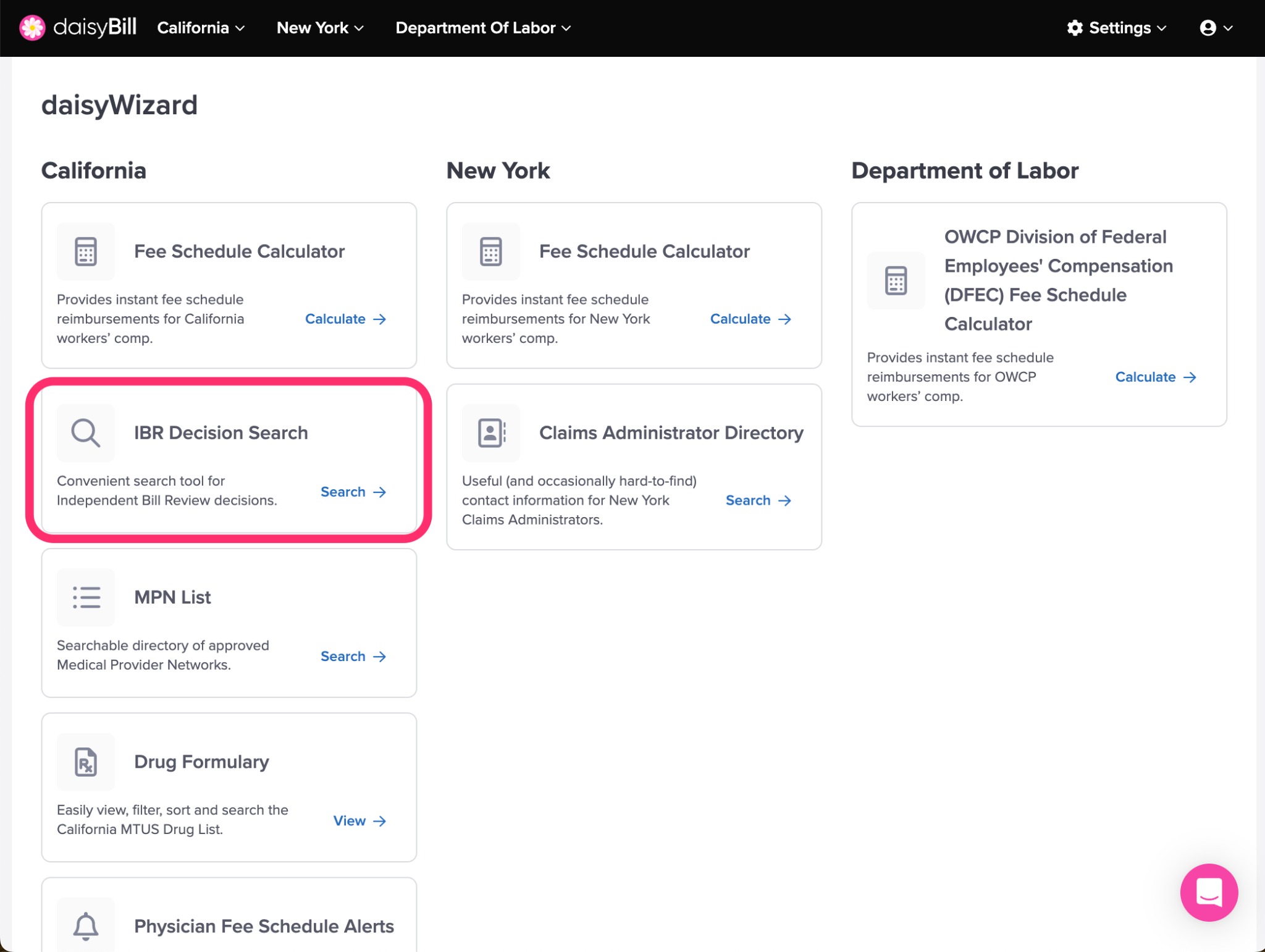Click the MPN List heading
This screenshot has width=1265, height=952.
172,597
